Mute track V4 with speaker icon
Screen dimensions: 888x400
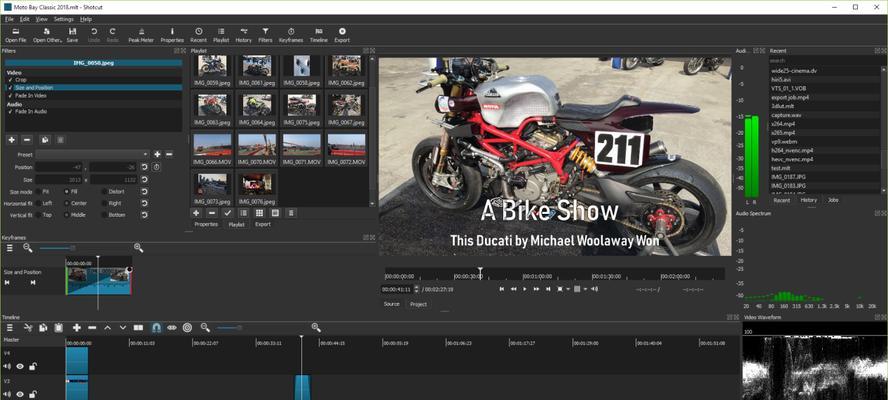[7, 367]
